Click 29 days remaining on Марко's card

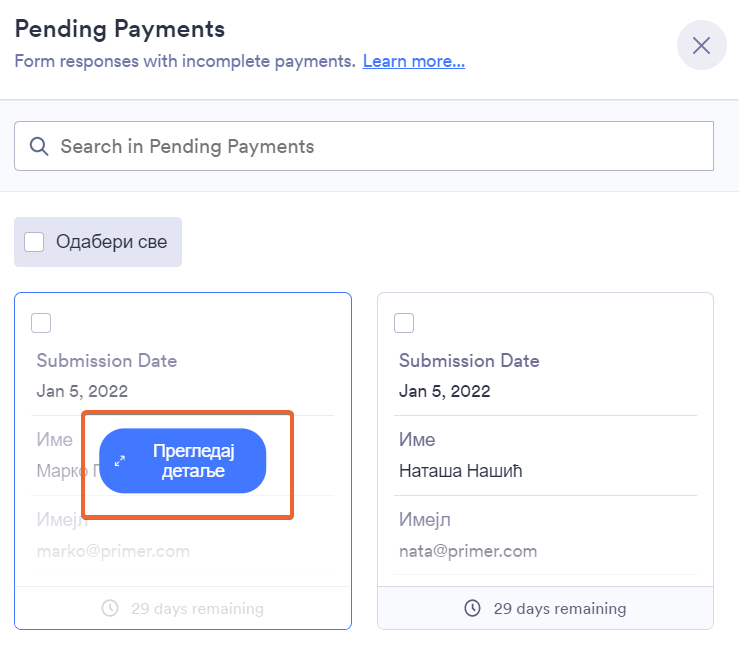pyautogui.click(x=197, y=608)
